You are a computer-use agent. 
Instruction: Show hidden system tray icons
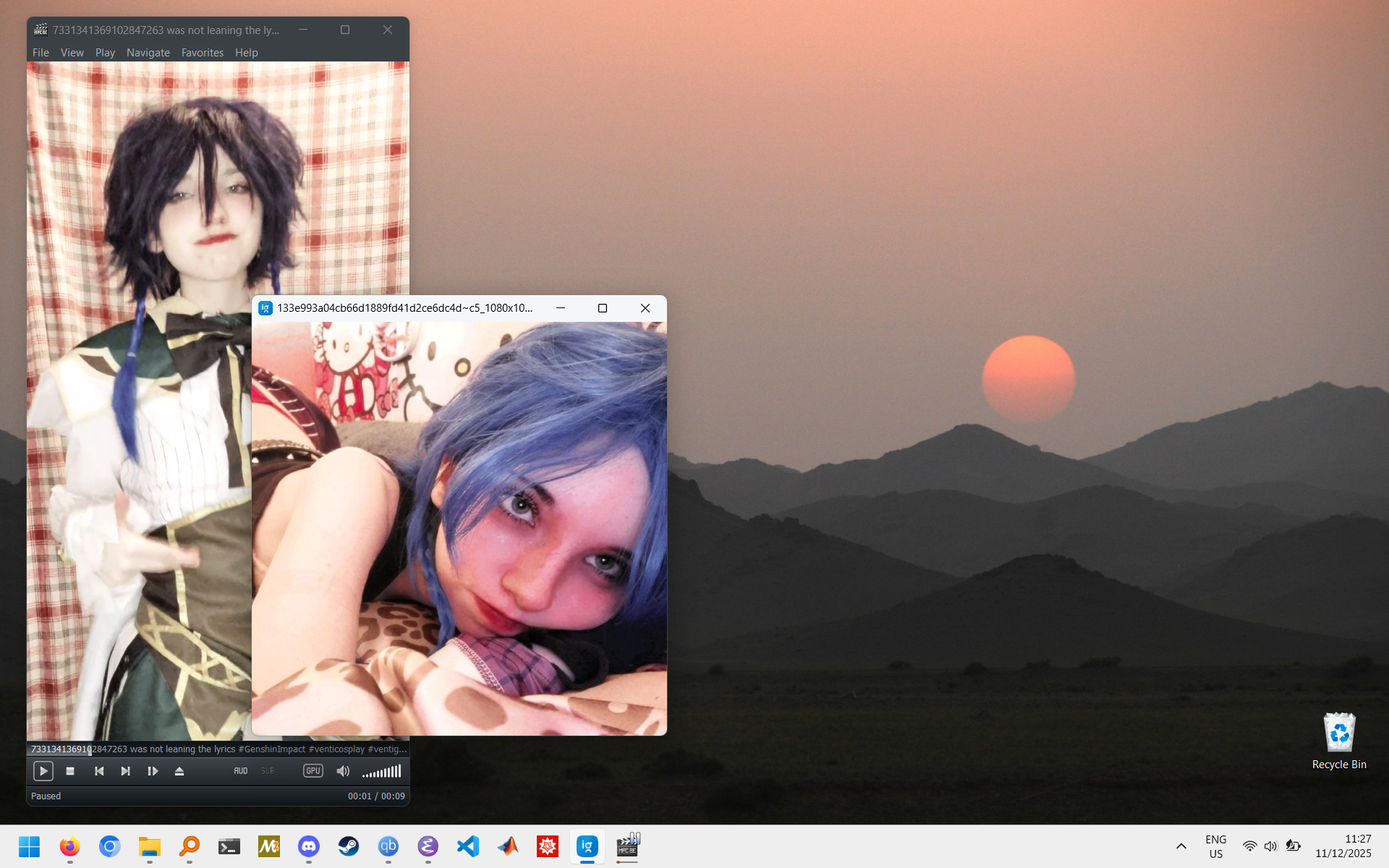(1181, 846)
